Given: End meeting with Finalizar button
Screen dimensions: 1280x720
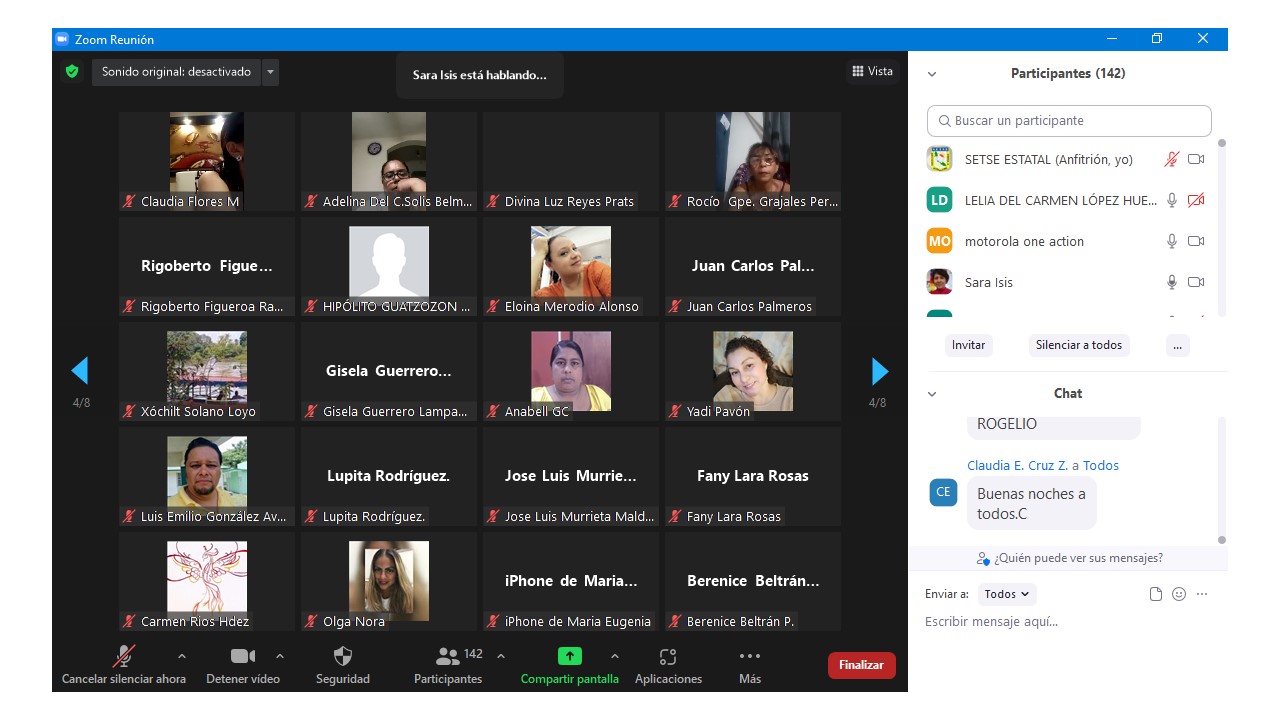Looking at the screenshot, I should 862,665.
